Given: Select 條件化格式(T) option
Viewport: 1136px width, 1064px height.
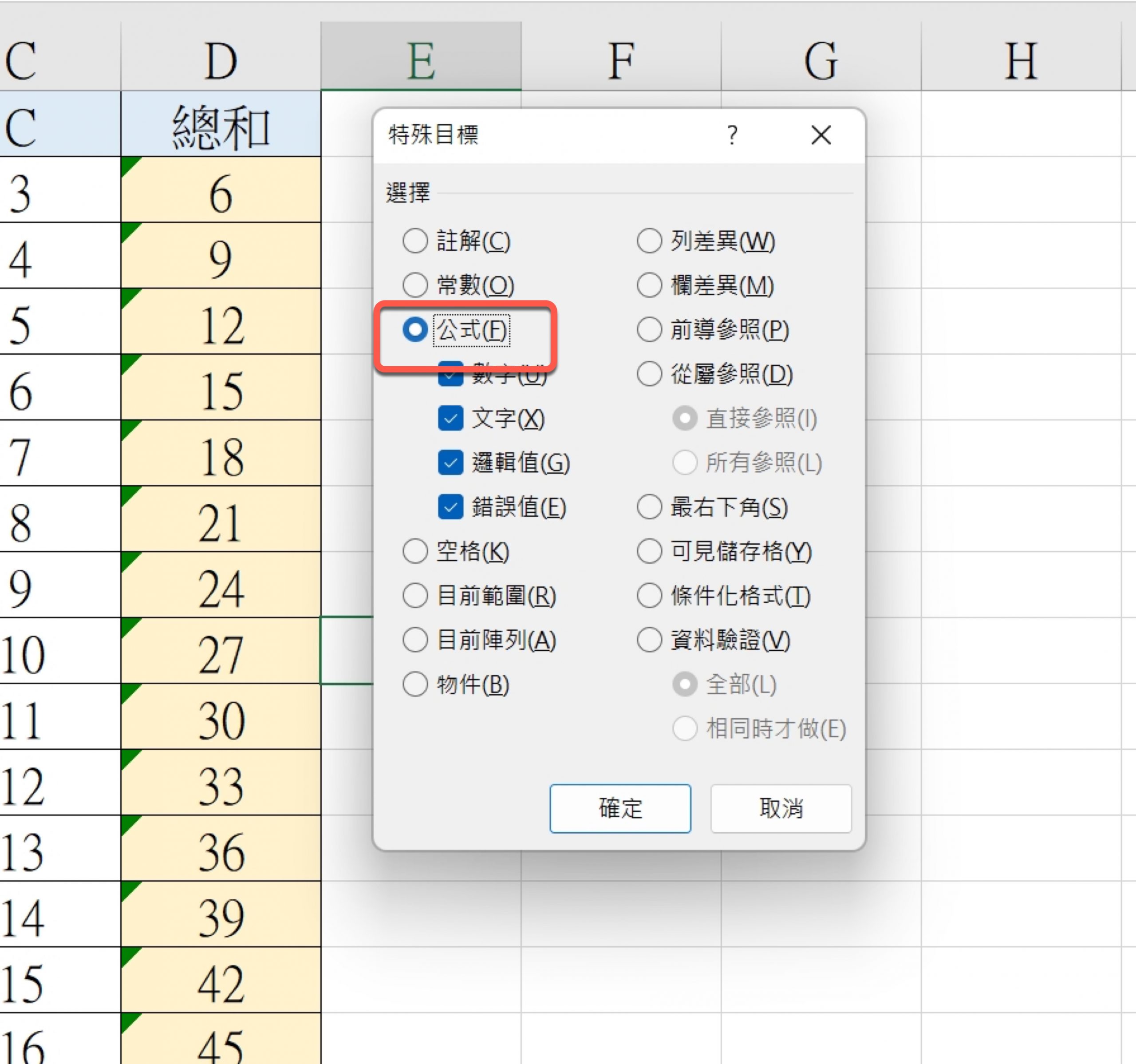Looking at the screenshot, I should (650, 595).
